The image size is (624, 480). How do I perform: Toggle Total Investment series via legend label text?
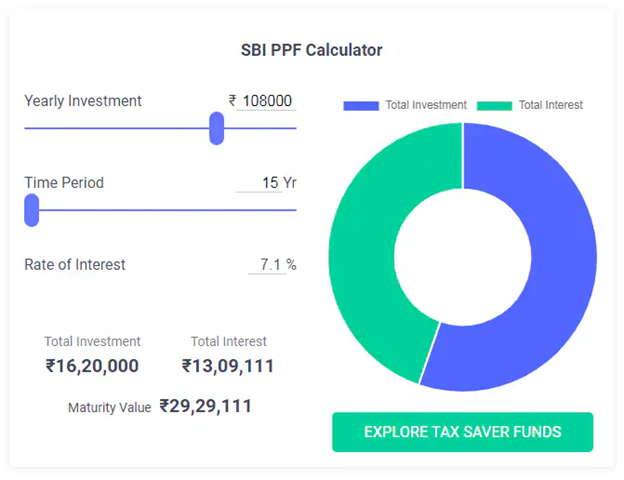[426, 105]
